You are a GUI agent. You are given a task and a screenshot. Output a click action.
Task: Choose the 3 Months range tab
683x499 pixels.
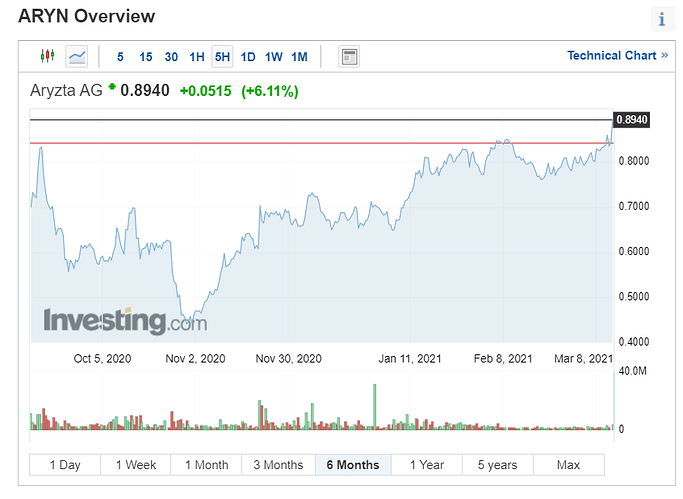point(278,465)
